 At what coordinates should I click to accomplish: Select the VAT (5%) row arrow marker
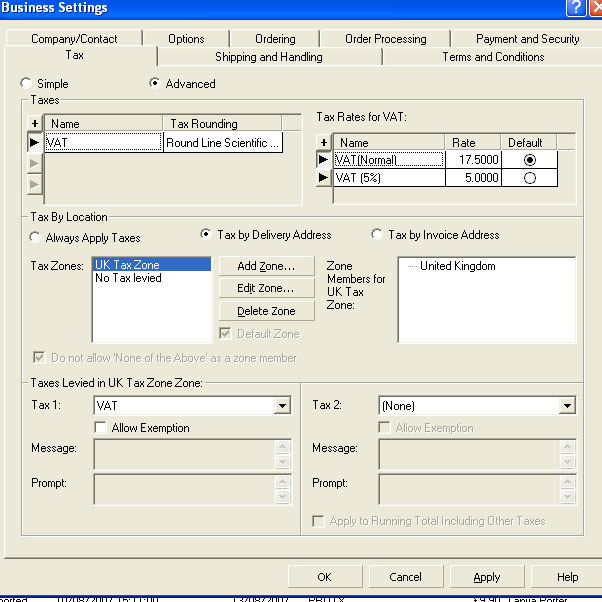pyautogui.click(x=323, y=178)
